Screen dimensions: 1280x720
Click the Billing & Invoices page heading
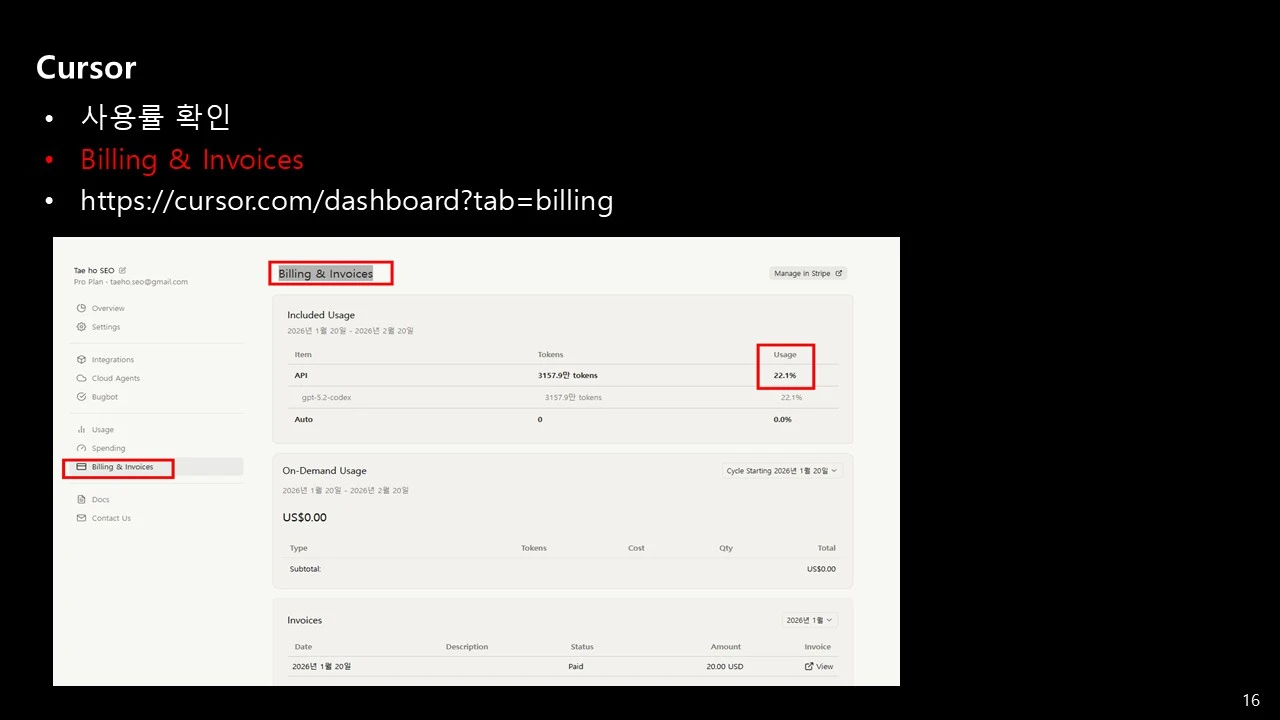pyautogui.click(x=326, y=274)
